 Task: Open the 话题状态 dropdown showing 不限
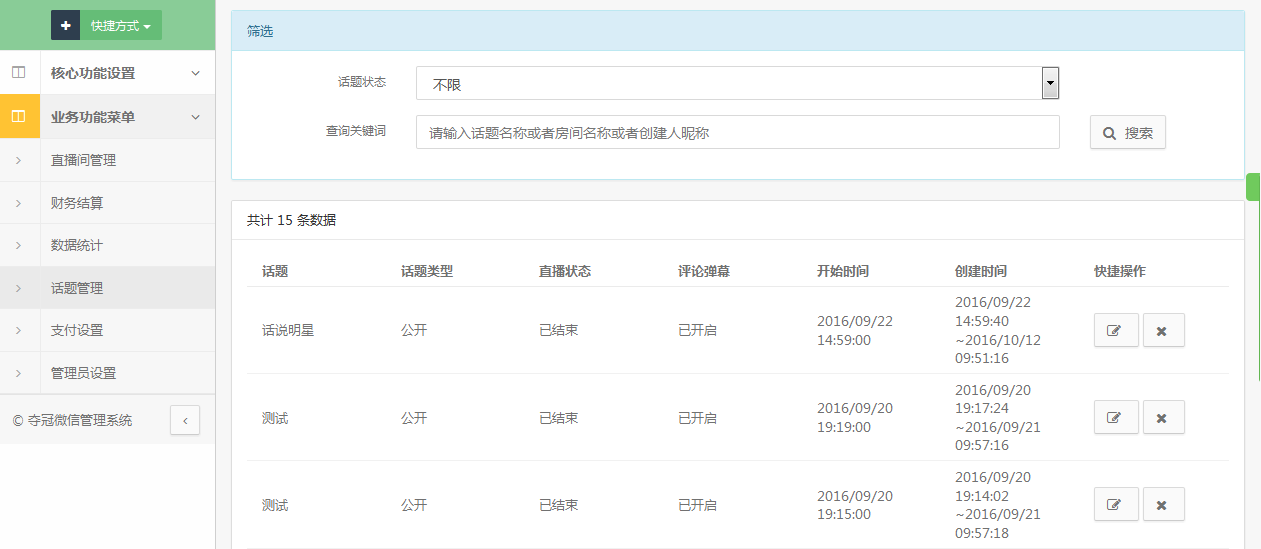(x=737, y=84)
